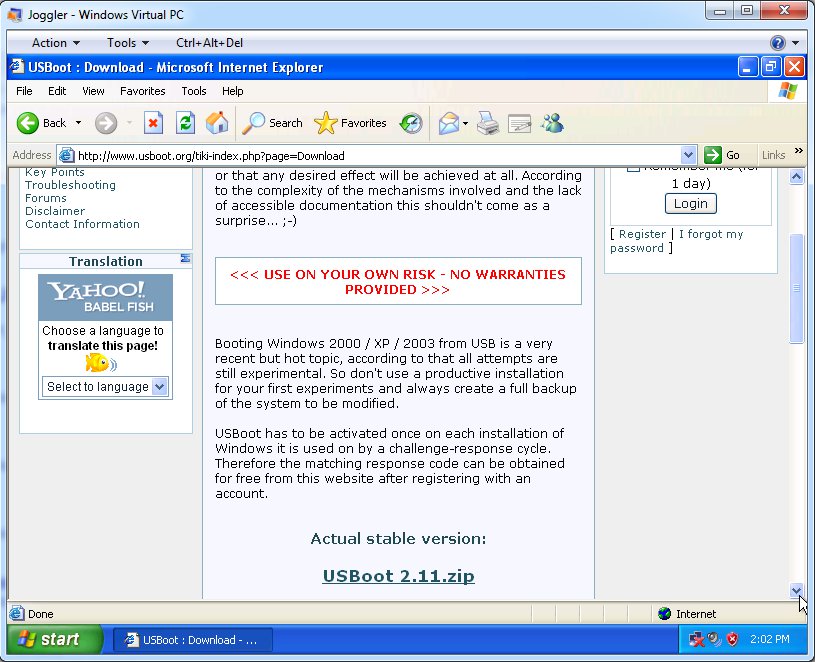The image size is (815, 662).
Task: Open Virtual PC Tools menu
Action: 128,43
